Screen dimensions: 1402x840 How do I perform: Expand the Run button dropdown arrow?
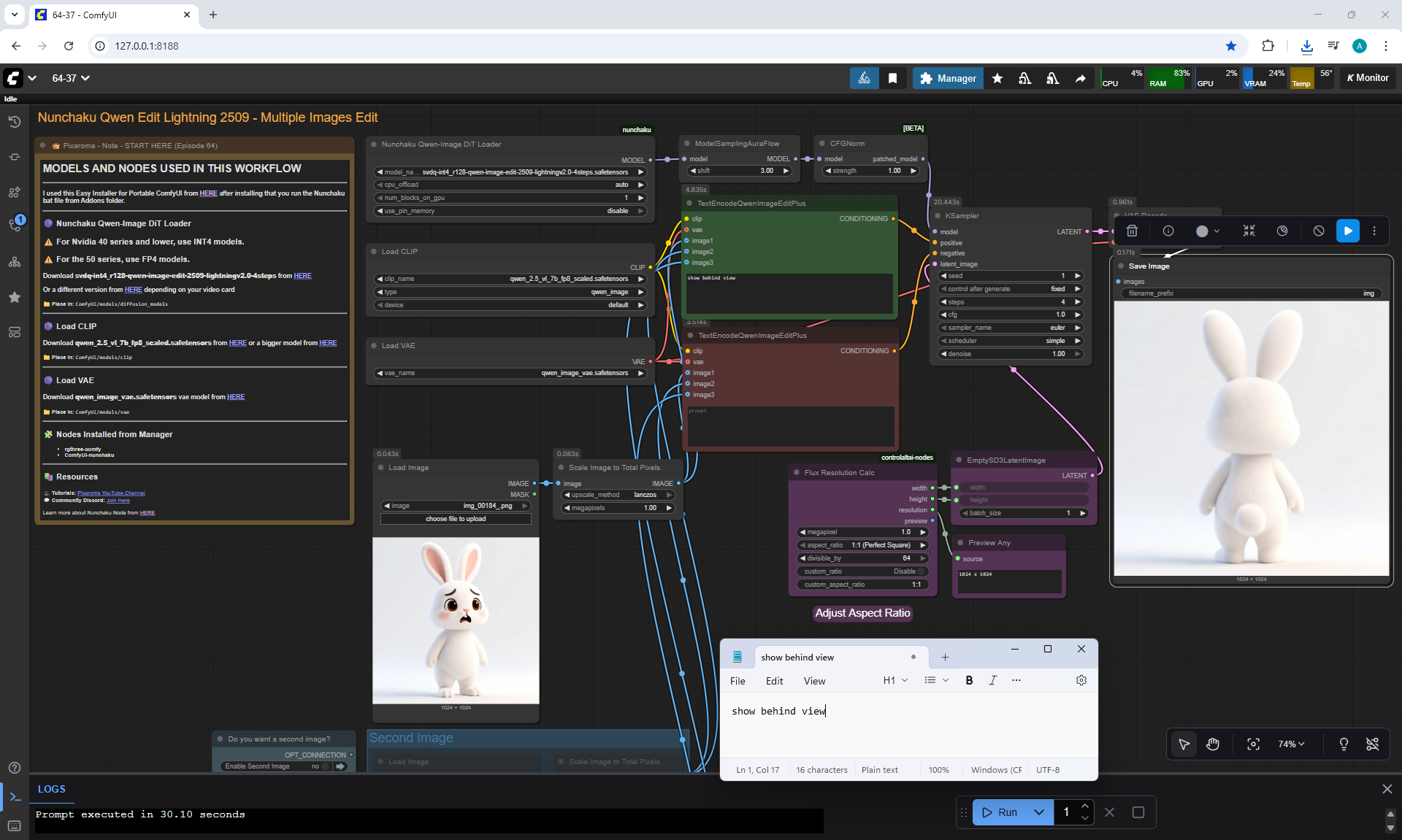1038,812
